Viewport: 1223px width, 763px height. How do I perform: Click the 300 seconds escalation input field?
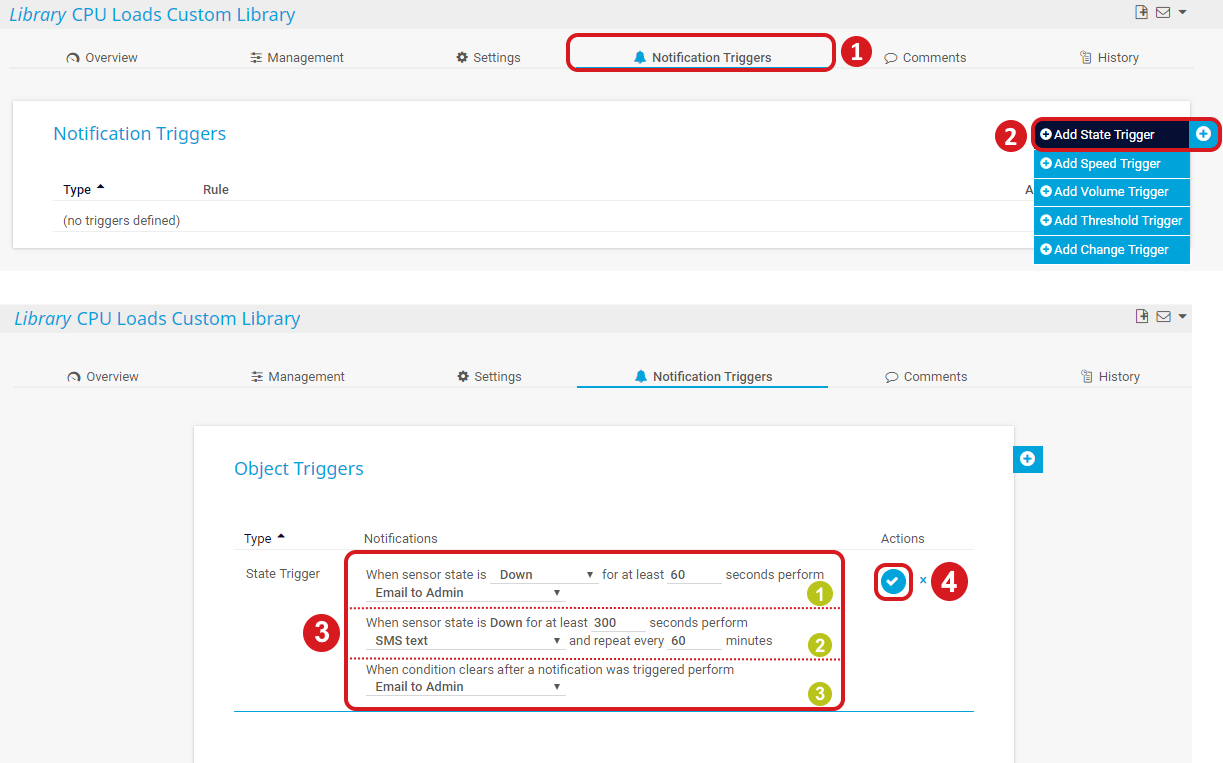pos(617,623)
